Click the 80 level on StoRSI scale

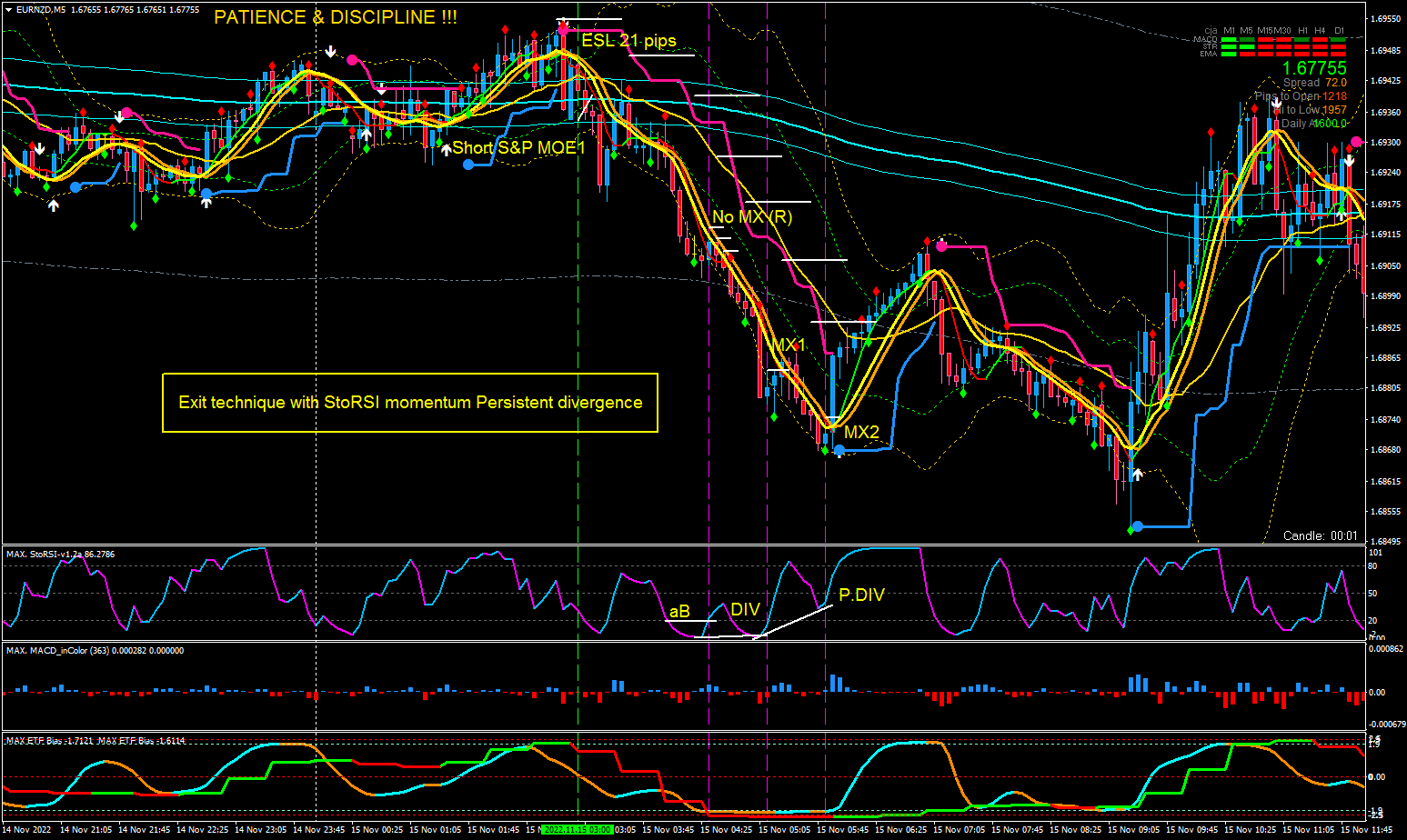coord(1373,566)
